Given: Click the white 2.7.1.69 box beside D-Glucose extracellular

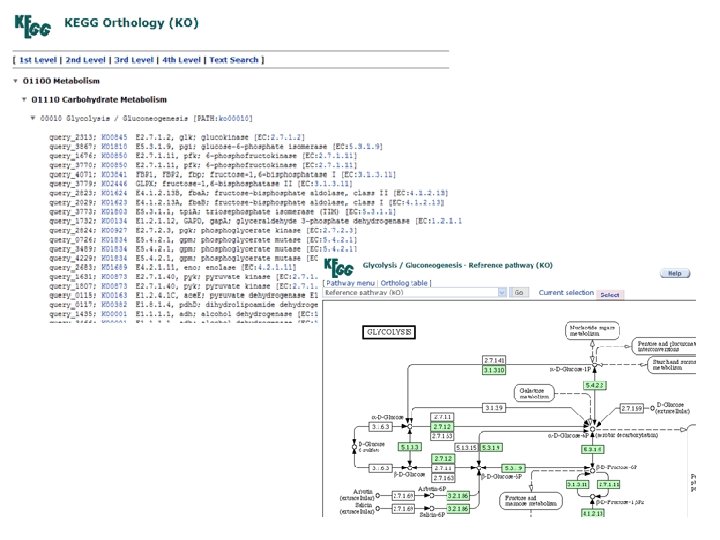Looking at the screenshot, I should click(x=632, y=408).
